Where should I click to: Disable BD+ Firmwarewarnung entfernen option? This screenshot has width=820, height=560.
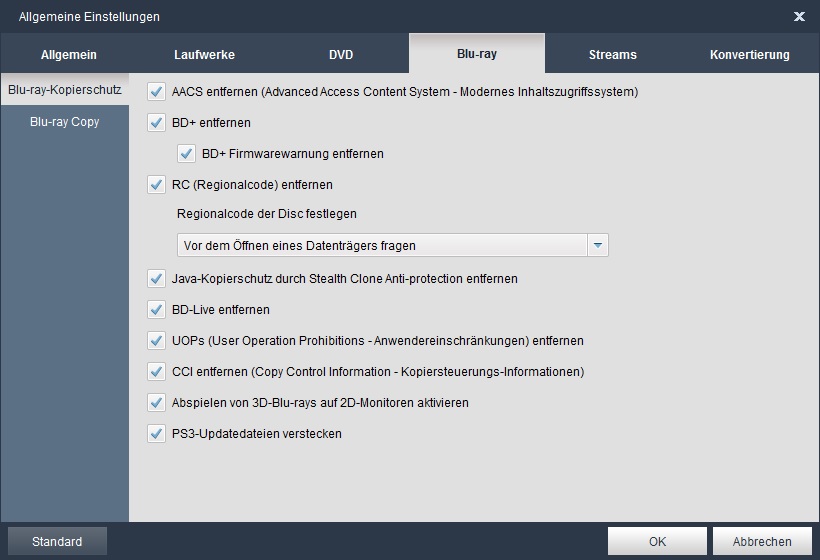[186, 154]
